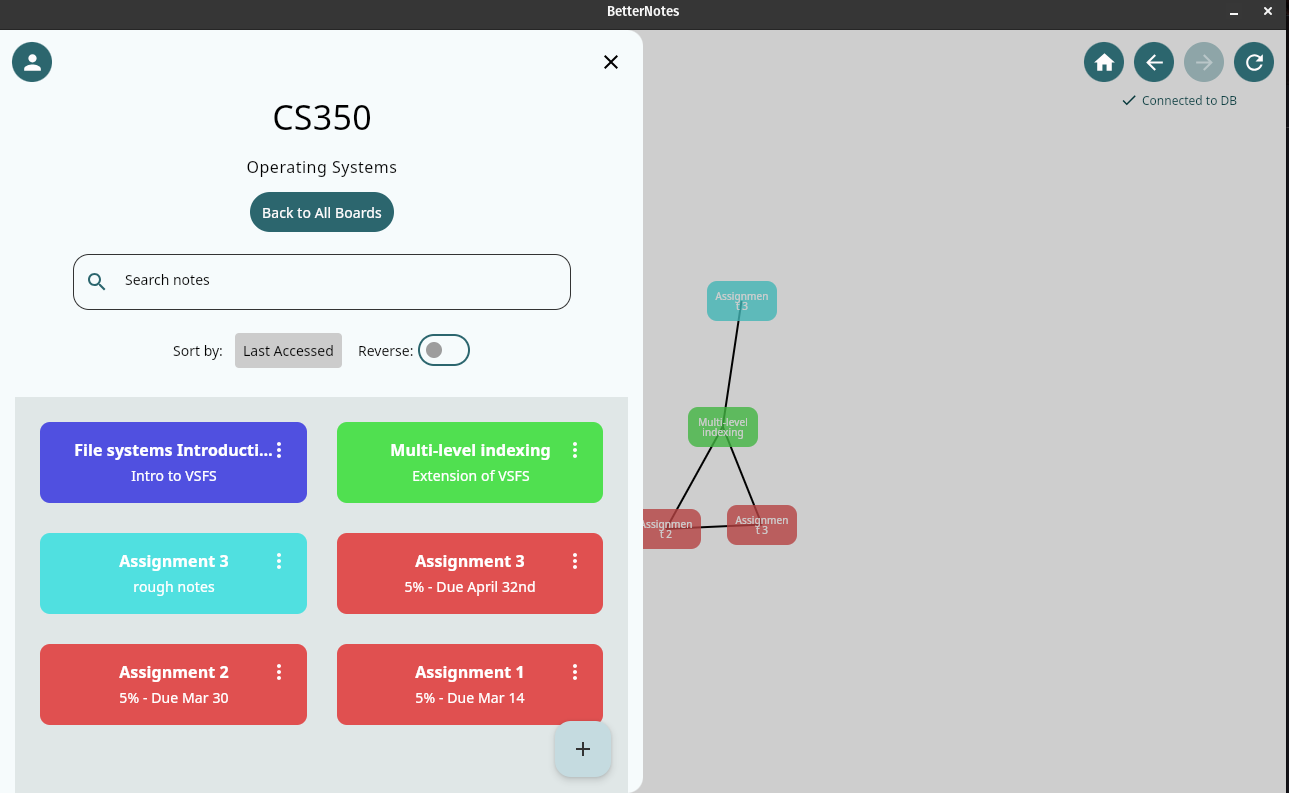Click the forward arrow navigation icon

(x=1204, y=62)
